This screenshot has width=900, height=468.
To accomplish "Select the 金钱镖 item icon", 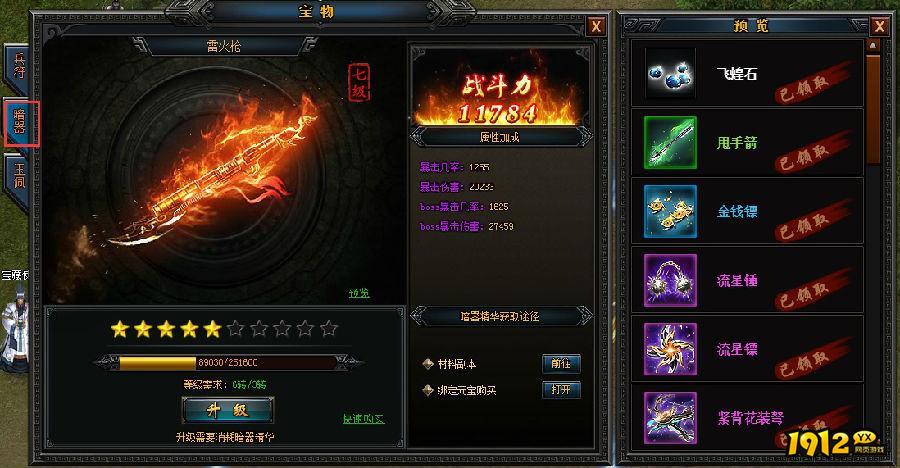I will pos(670,211).
